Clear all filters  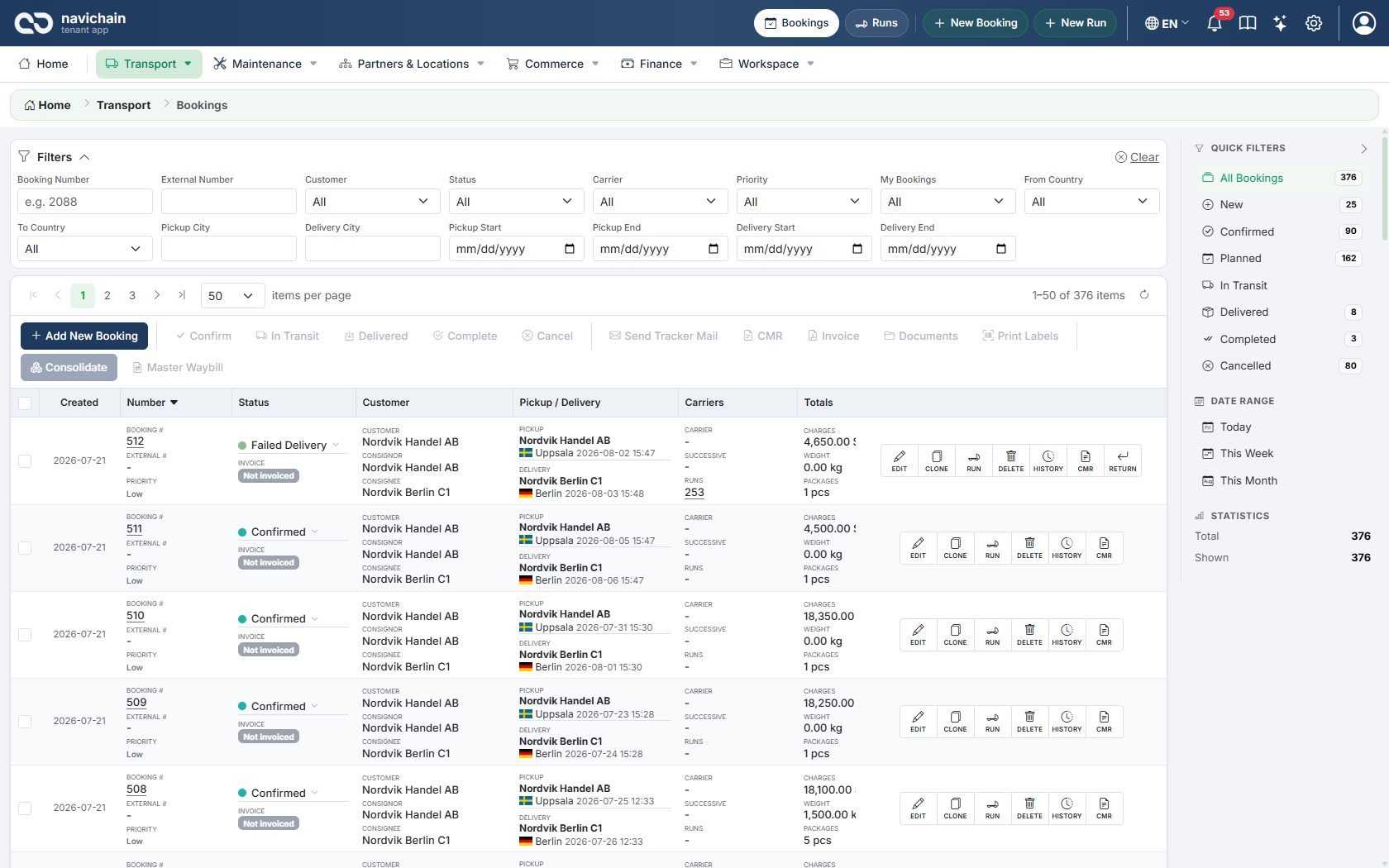(1137, 157)
